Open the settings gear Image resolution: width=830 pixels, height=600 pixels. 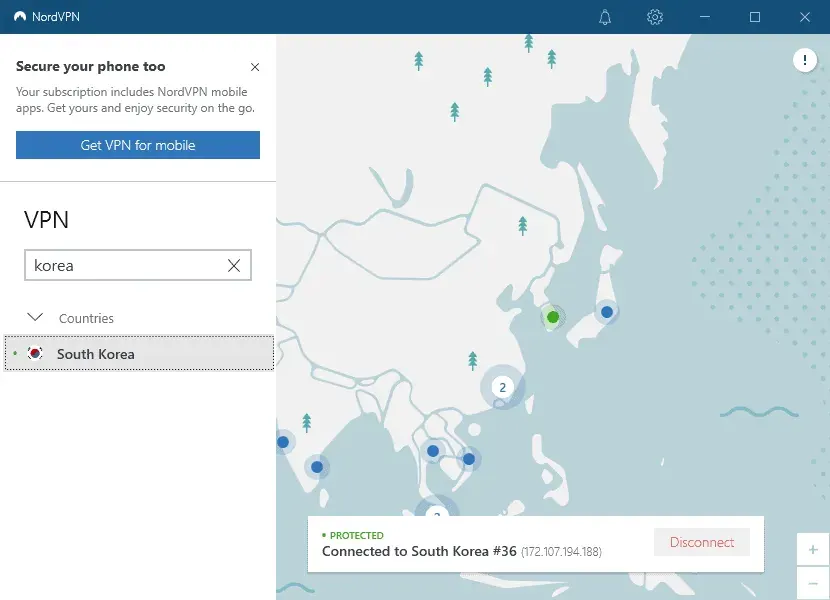(655, 17)
